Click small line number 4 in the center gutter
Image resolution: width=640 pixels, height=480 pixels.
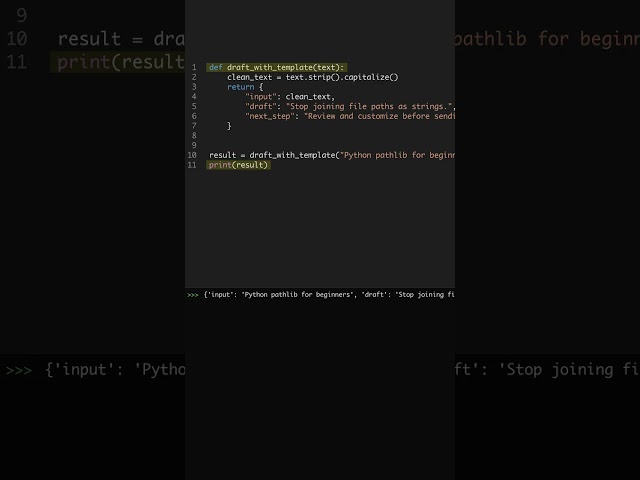click(x=194, y=97)
